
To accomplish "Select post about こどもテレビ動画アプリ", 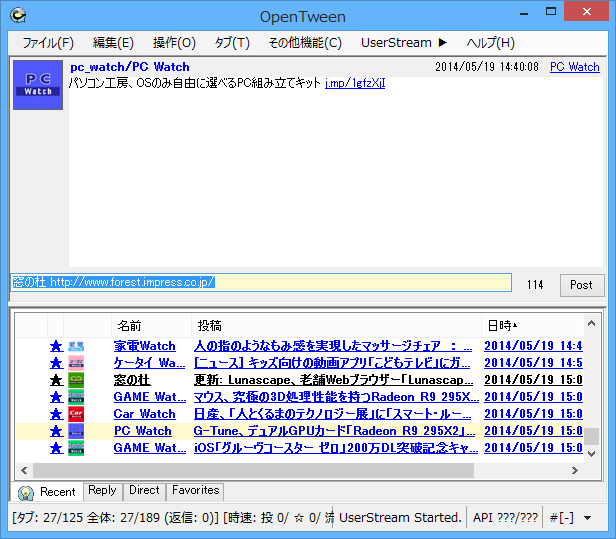I will 332,363.
